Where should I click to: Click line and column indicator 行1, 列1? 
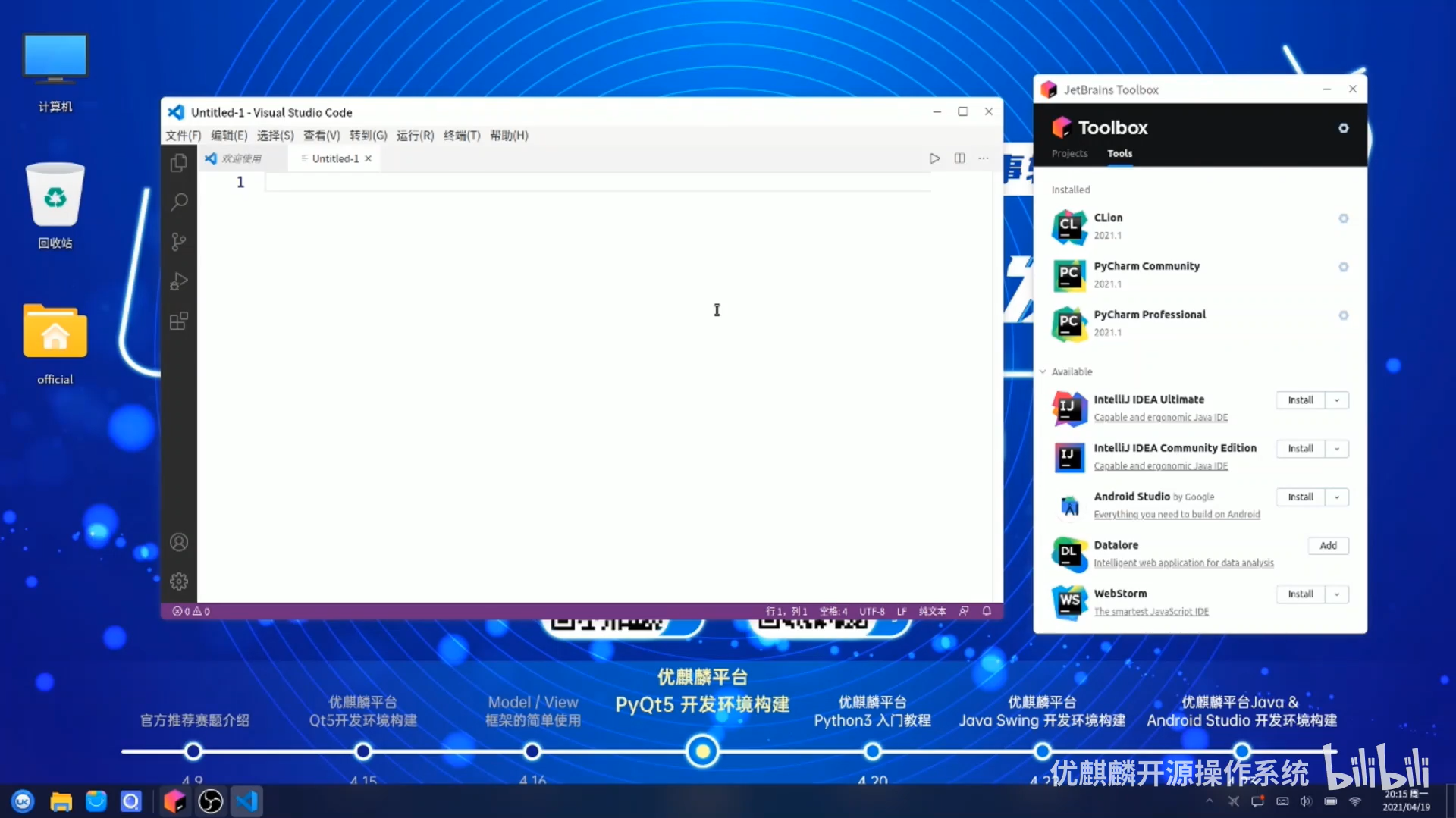(x=786, y=611)
